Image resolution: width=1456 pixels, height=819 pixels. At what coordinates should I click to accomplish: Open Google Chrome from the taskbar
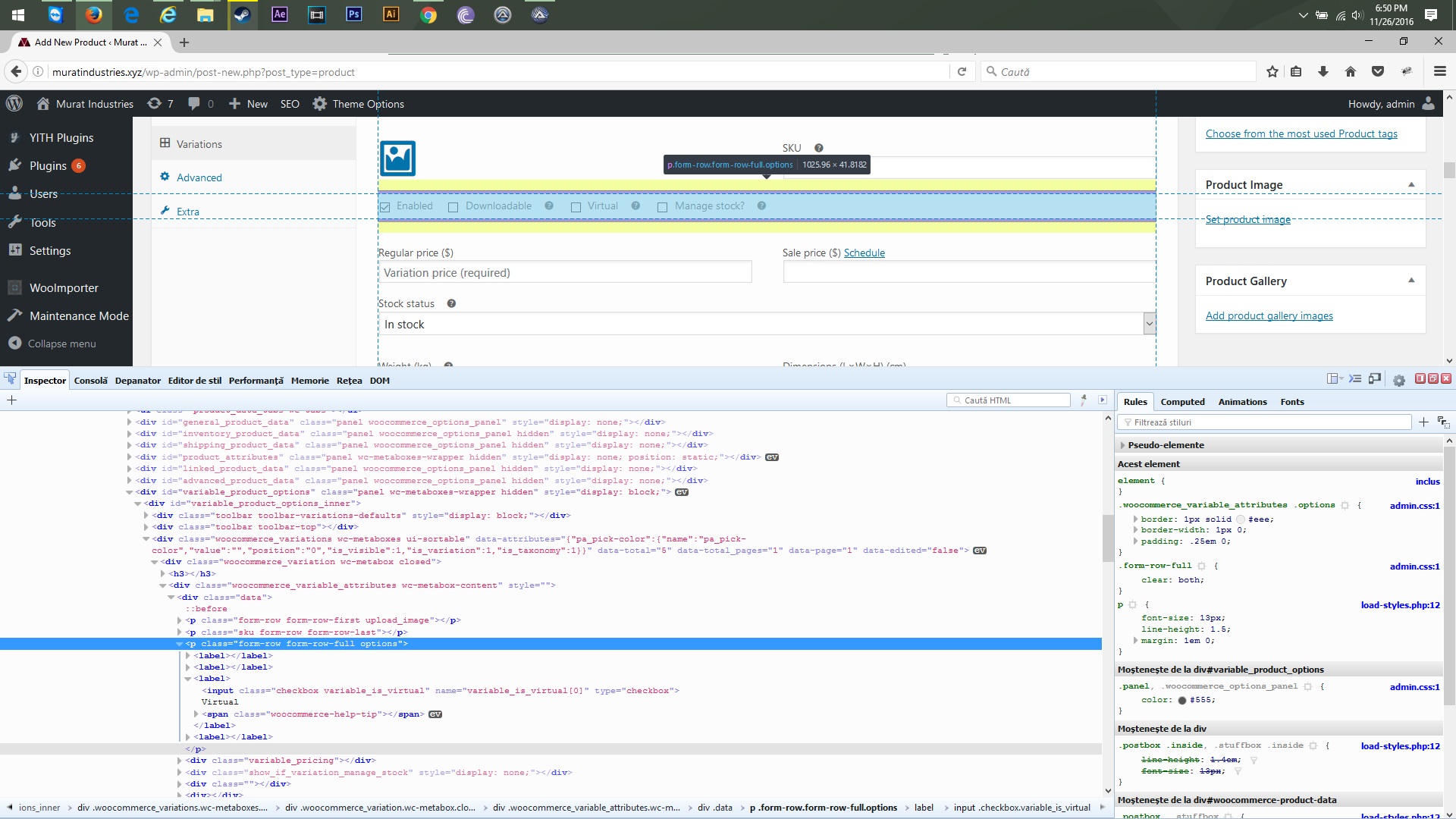coord(428,14)
